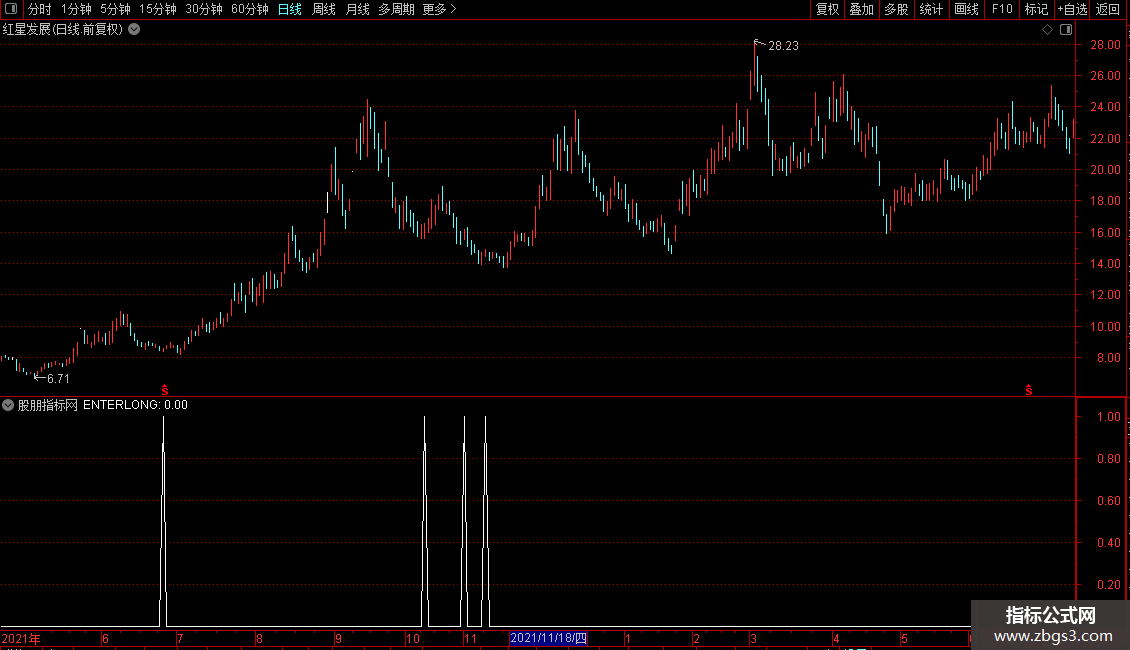Click the red S marker near May
The width and height of the screenshot is (1130, 650).
[1028, 390]
